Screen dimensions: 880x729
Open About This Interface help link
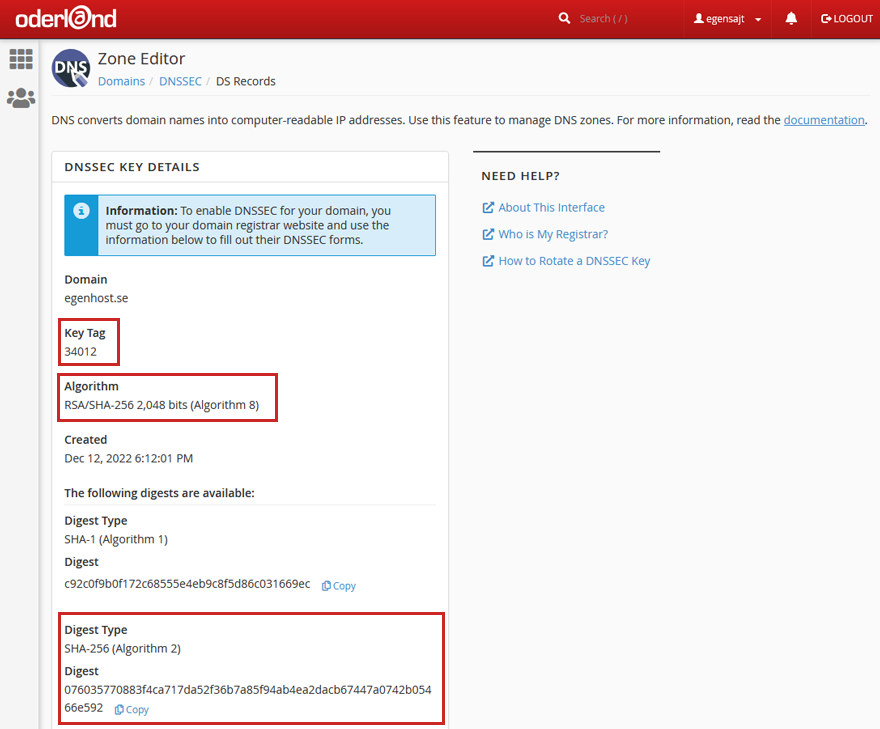click(552, 208)
